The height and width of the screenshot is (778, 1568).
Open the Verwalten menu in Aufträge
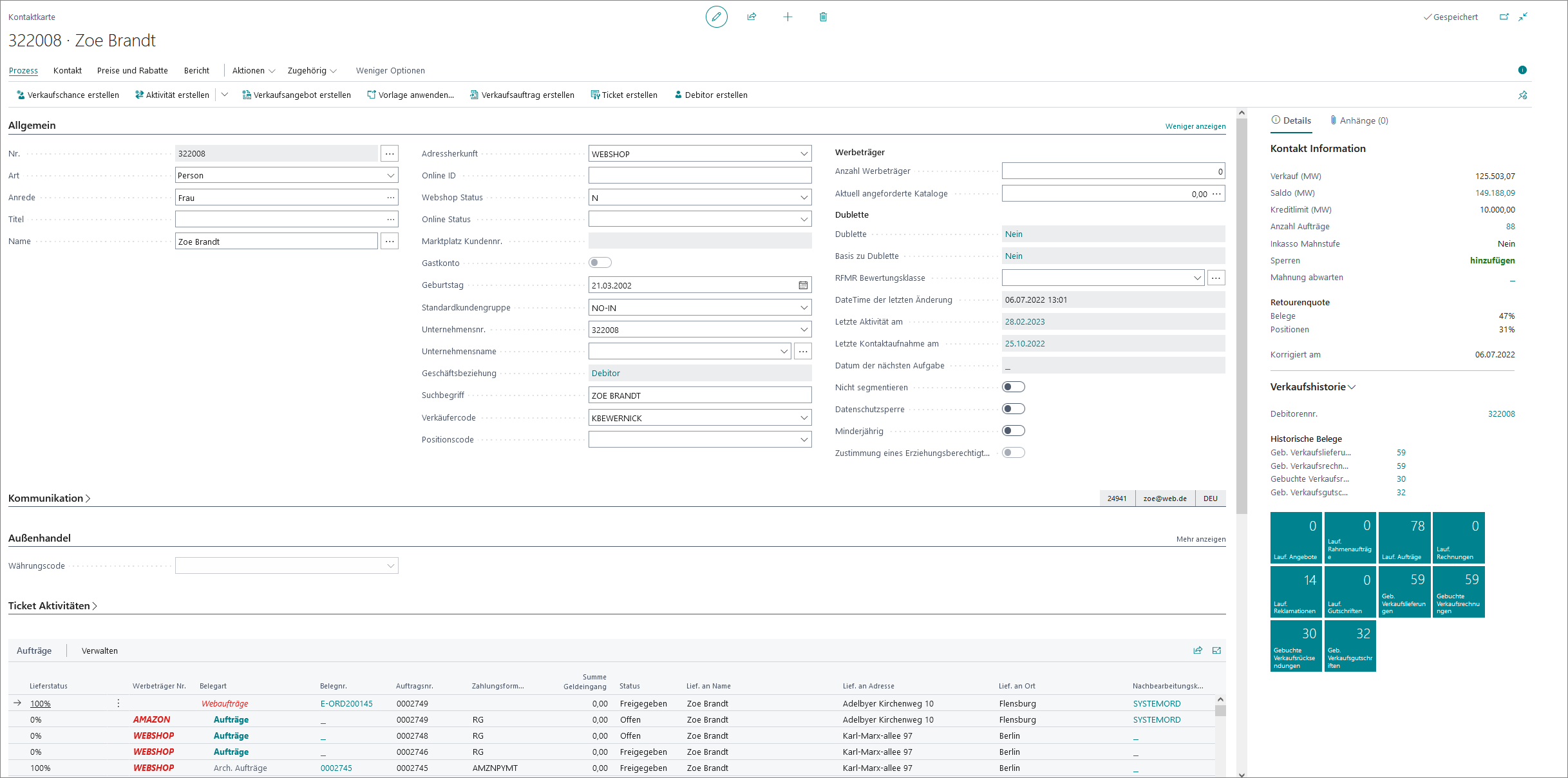[x=100, y=651]
